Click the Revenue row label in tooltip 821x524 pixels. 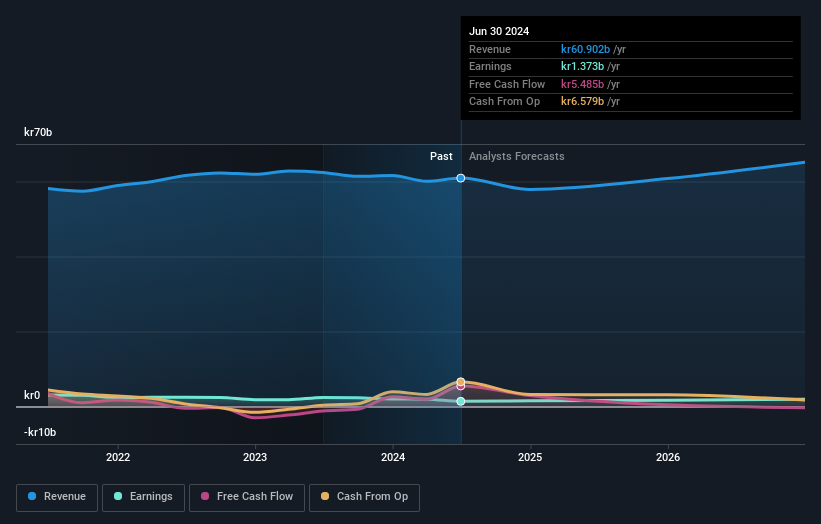[x=490, y=49]
